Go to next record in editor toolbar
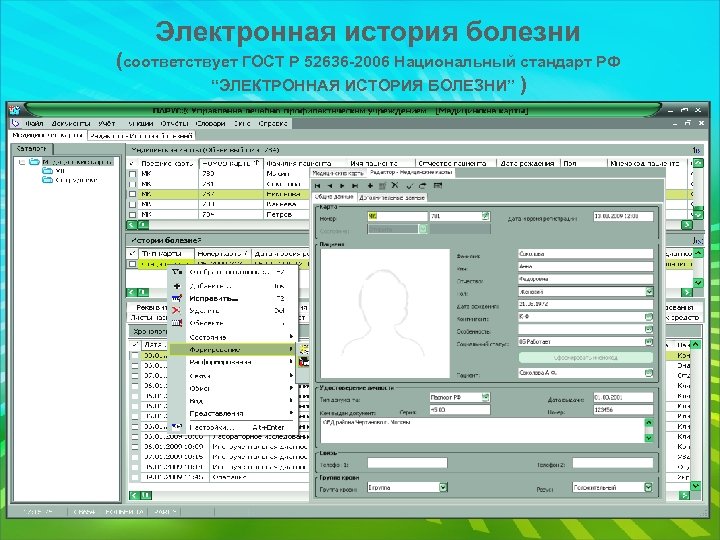The height and width of the screenshot is (540, 720). tap(342, 186)
